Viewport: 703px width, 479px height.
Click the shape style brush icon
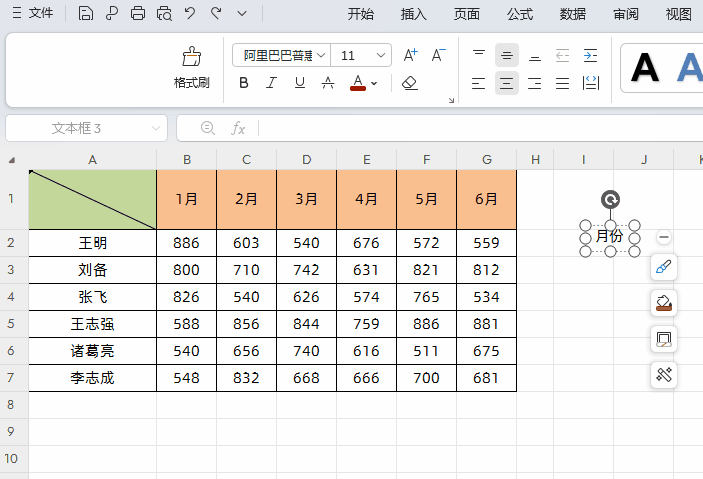pyautogui.click(x=663, y=267)
